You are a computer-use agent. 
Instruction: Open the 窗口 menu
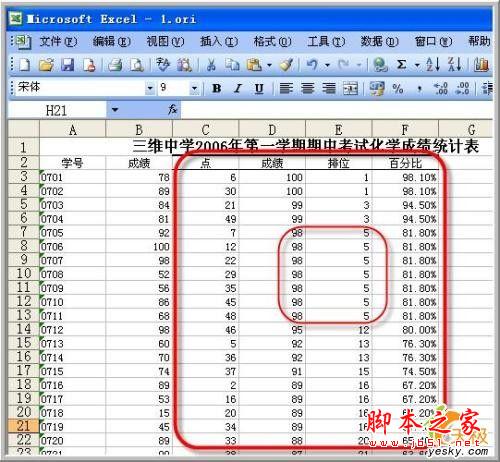[x=433, y=41]
